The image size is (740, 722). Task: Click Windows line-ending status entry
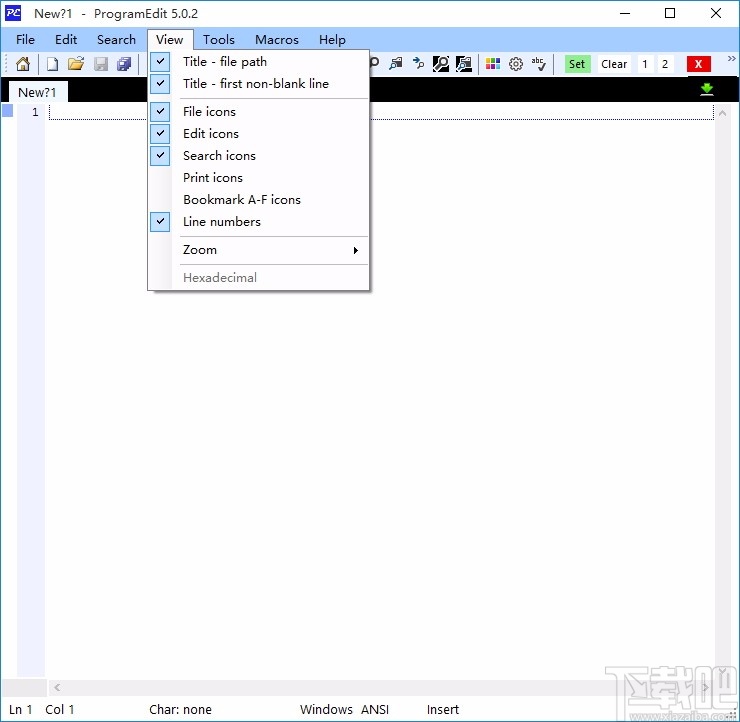click(326, 709)
